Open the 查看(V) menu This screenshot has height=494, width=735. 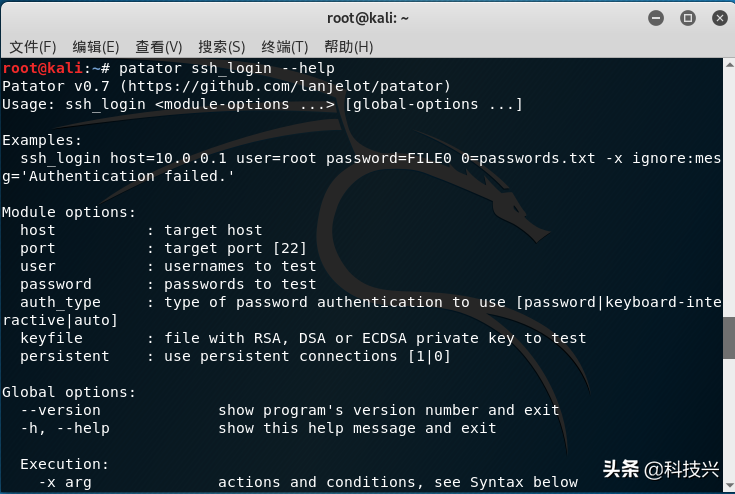158,47
